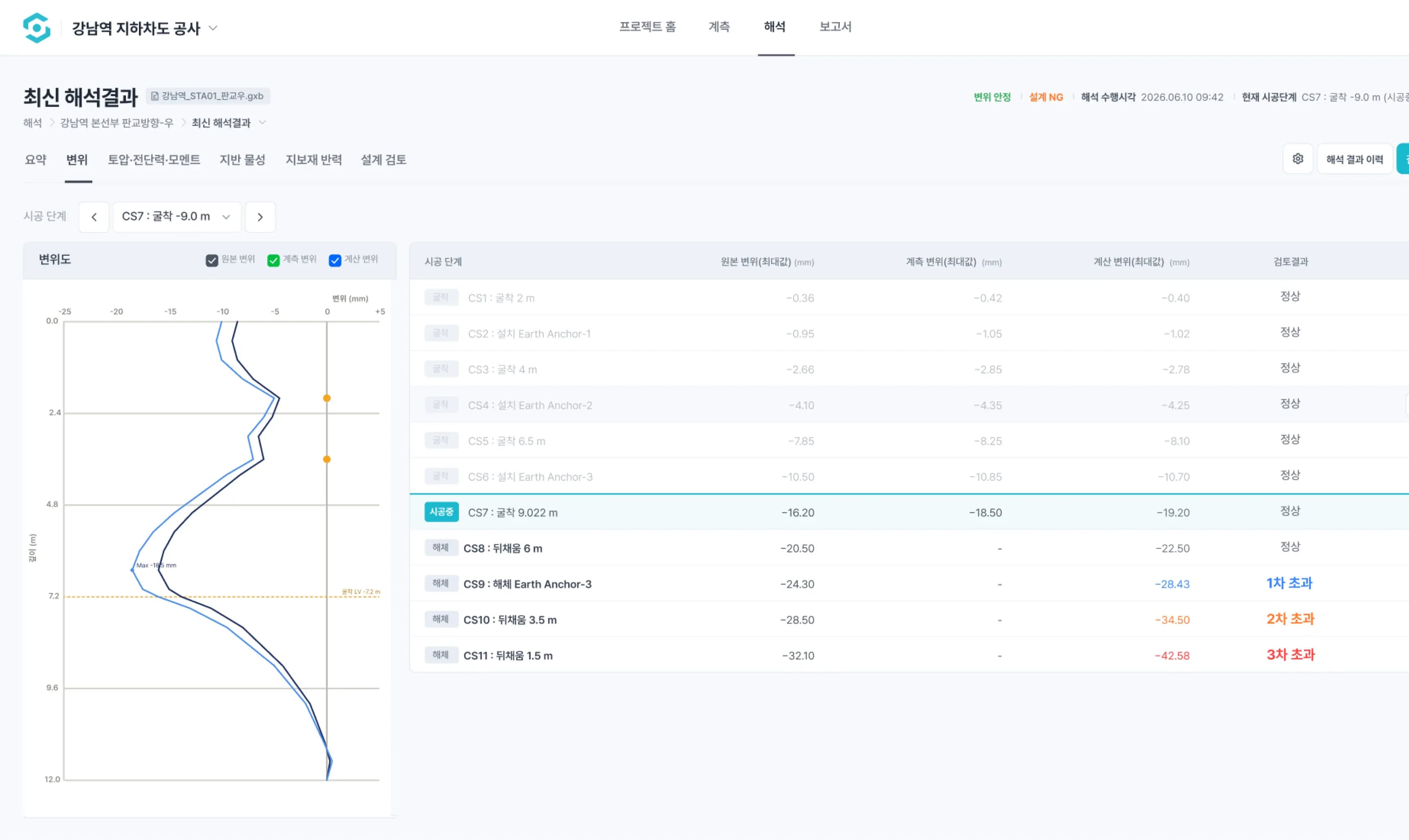Open the 프로젝트 홈 menu
1409x840 pixels.
(x=647, y=27)
